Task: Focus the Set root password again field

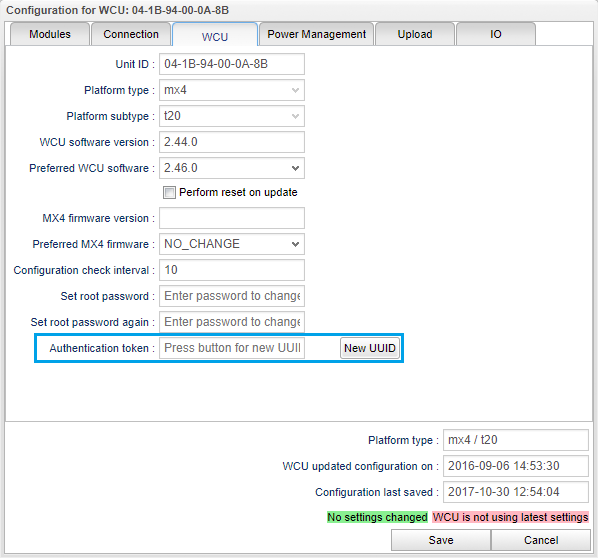Action: pyautogui.click(x=232, y=322)
